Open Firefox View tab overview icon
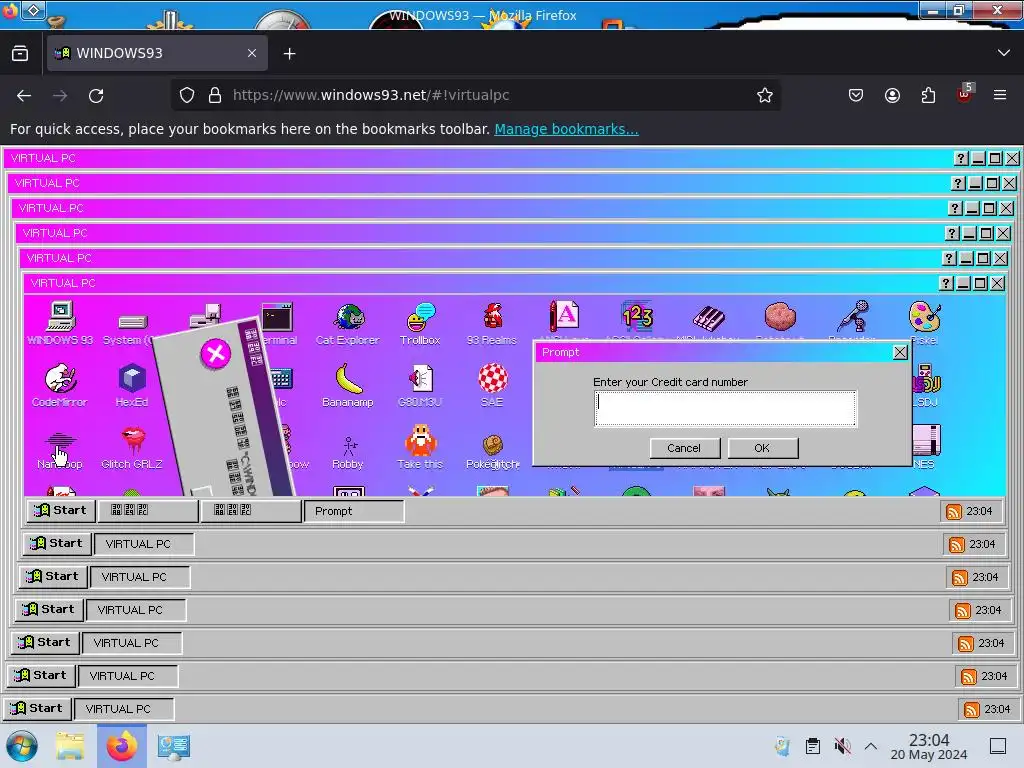Image resolution: width=1024 pixels, height=768 pixels. click(x=20, y=54)
